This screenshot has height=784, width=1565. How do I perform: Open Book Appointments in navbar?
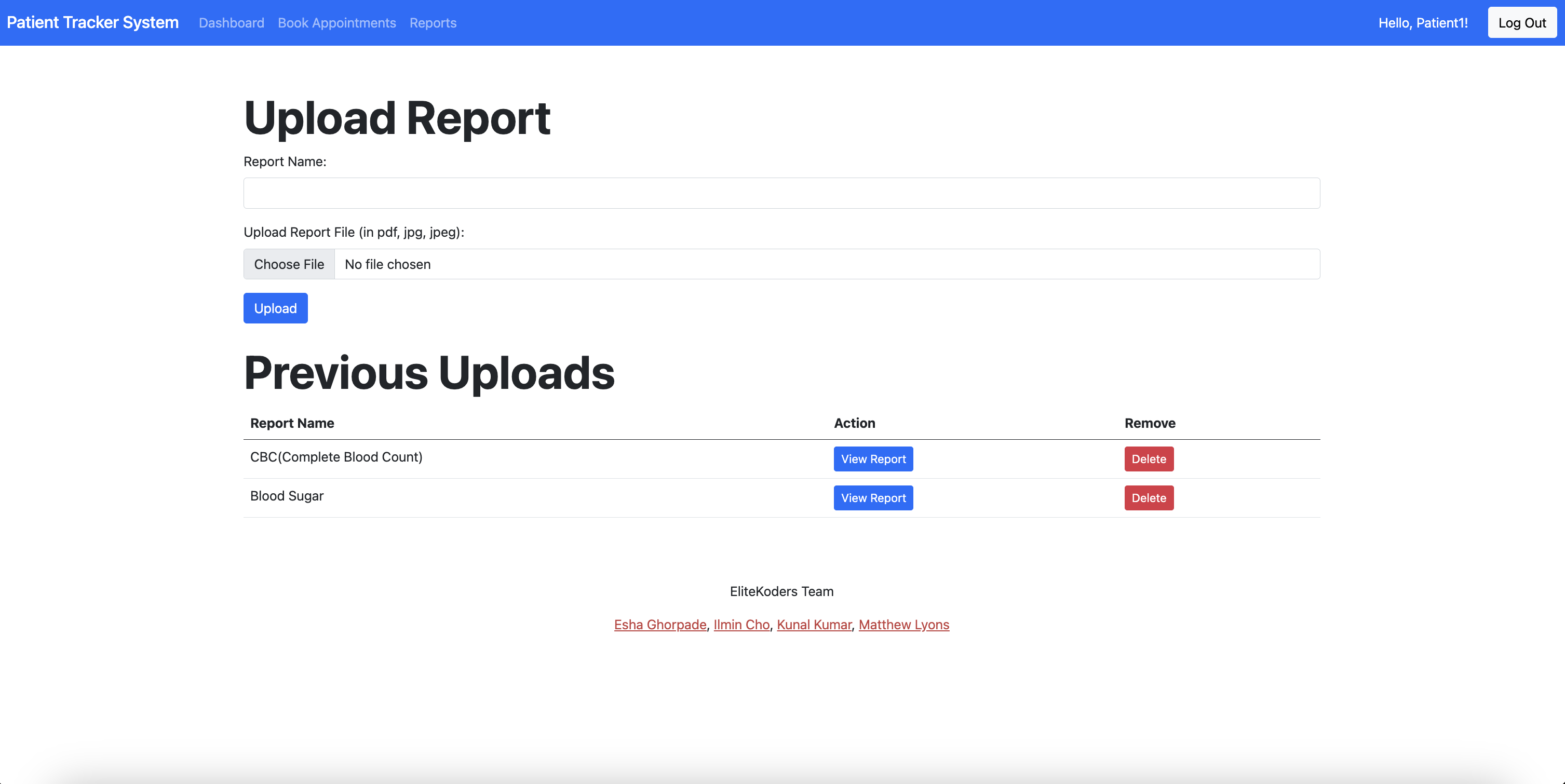tap(336, 22)
